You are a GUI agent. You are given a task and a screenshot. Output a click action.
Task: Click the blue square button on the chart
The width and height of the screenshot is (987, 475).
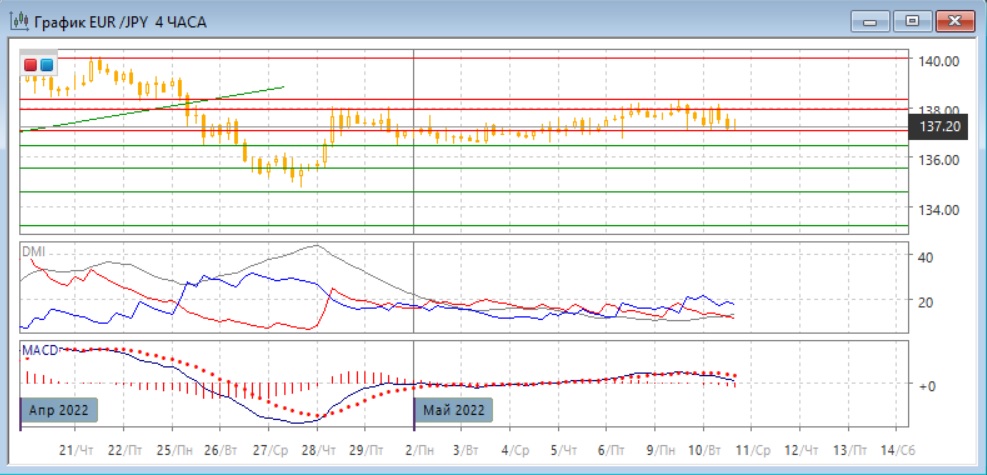46,65
